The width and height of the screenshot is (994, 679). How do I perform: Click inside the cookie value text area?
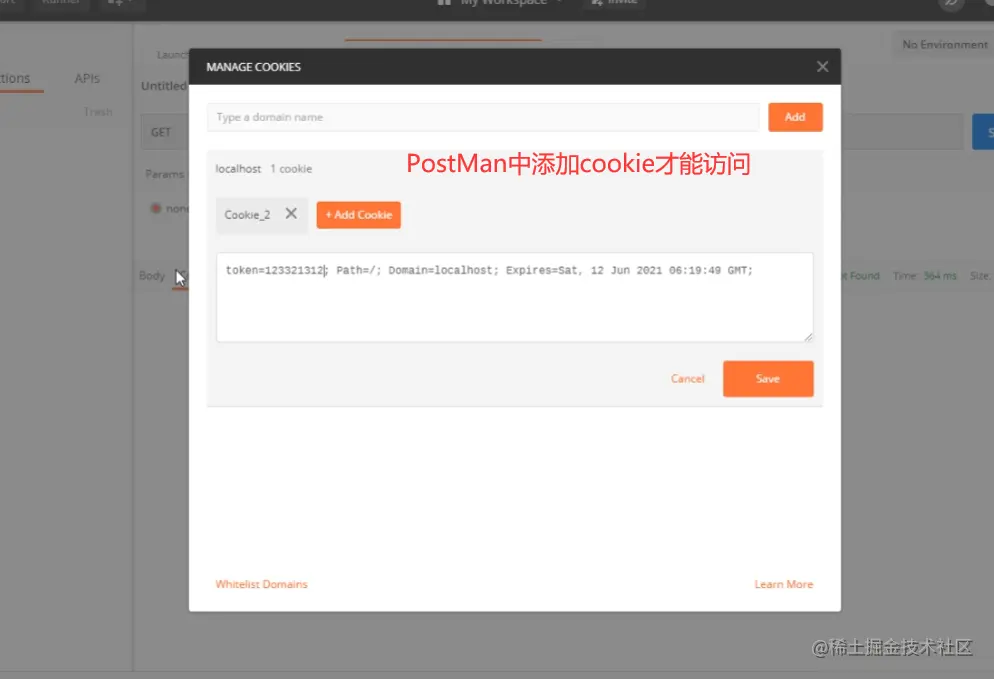pyautogui.click(x=514, y=297)
